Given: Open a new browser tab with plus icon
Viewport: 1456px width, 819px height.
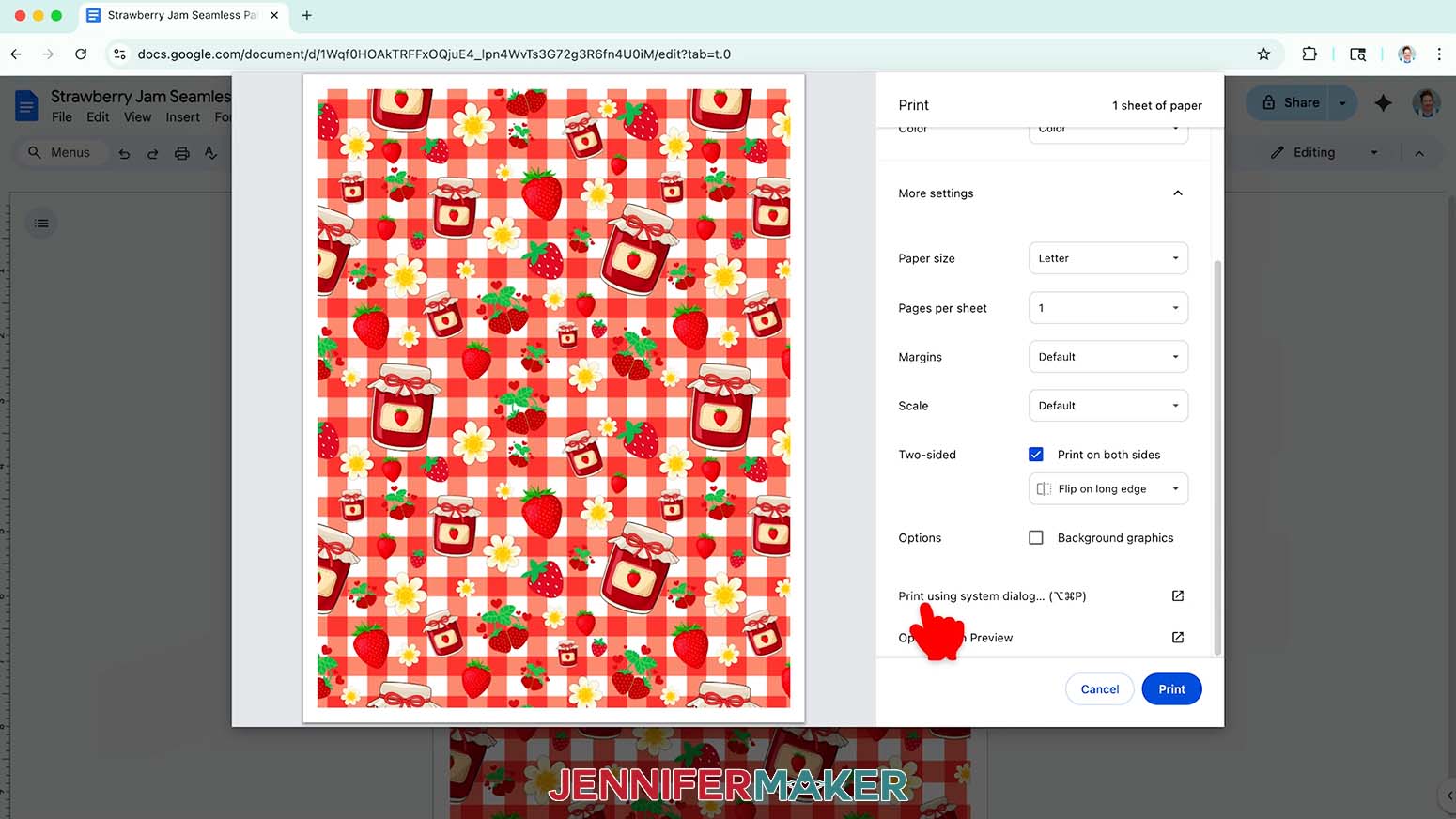Looking at the screenshot, I should (x=307, y=15).
